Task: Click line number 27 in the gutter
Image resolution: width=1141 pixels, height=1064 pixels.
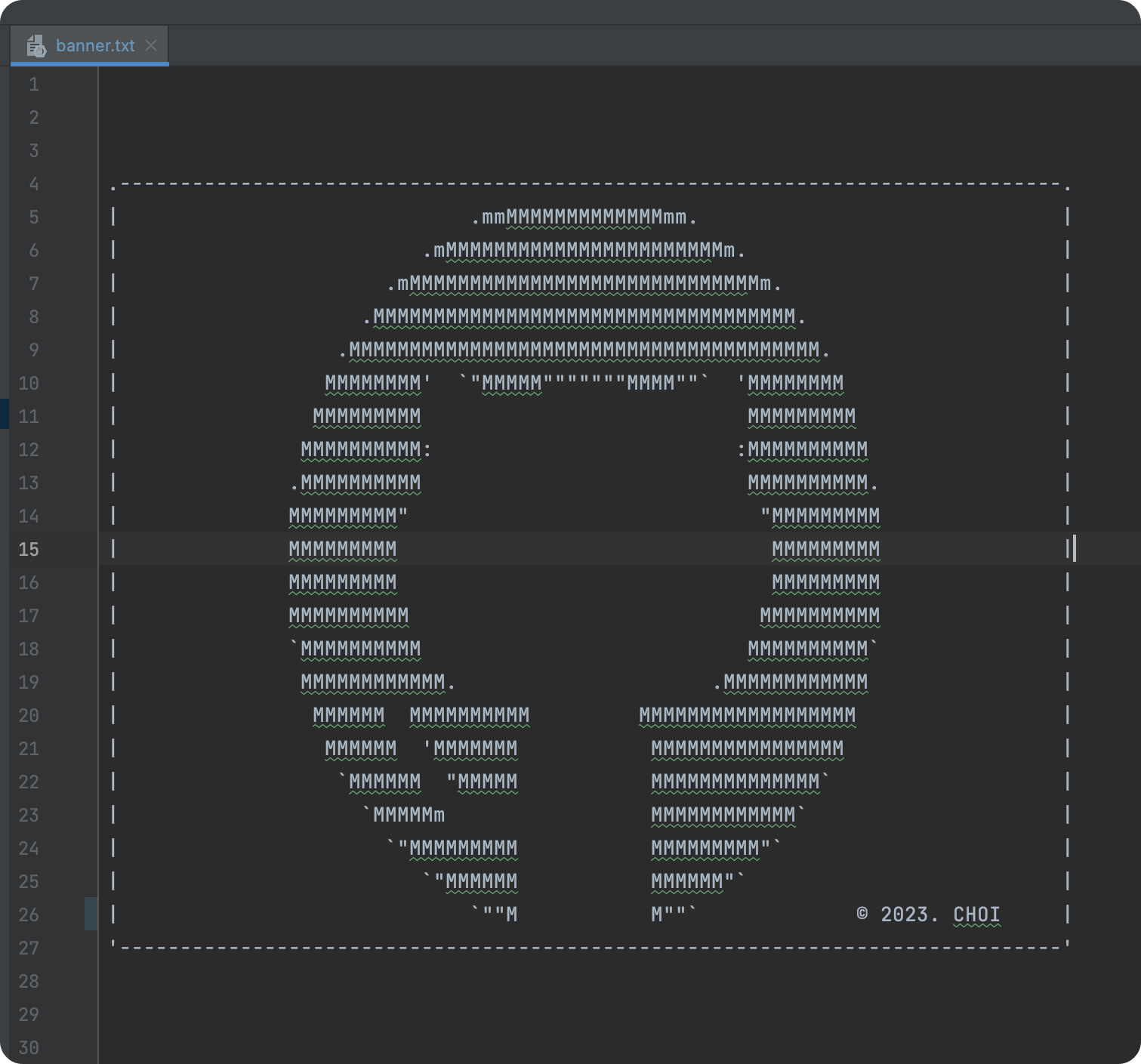Action: 29,948
